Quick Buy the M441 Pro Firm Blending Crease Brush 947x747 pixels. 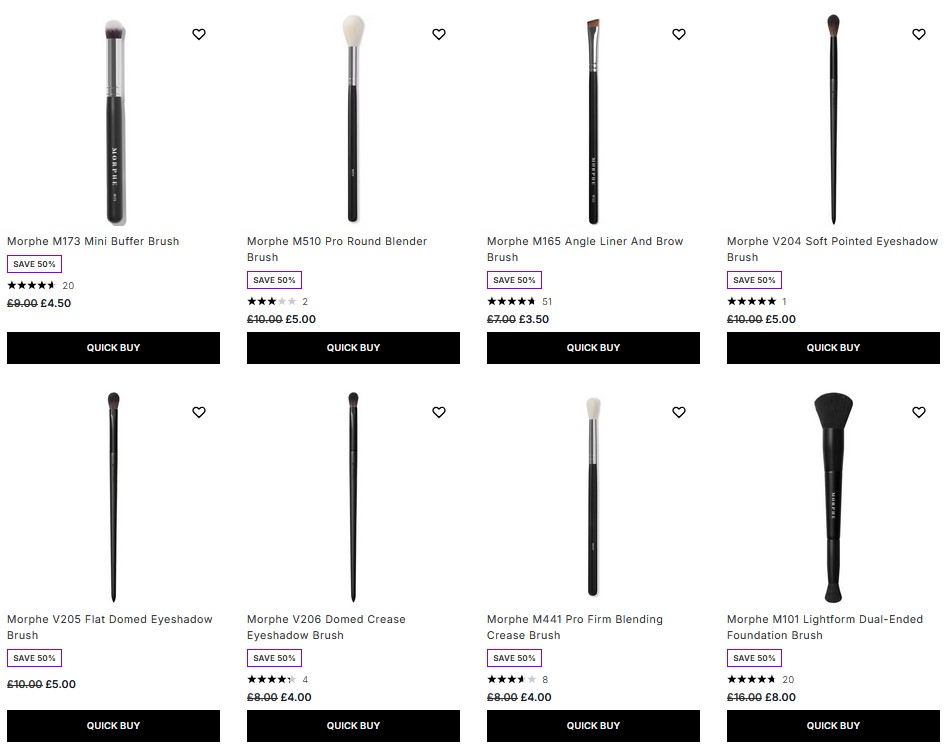[592, 726]
